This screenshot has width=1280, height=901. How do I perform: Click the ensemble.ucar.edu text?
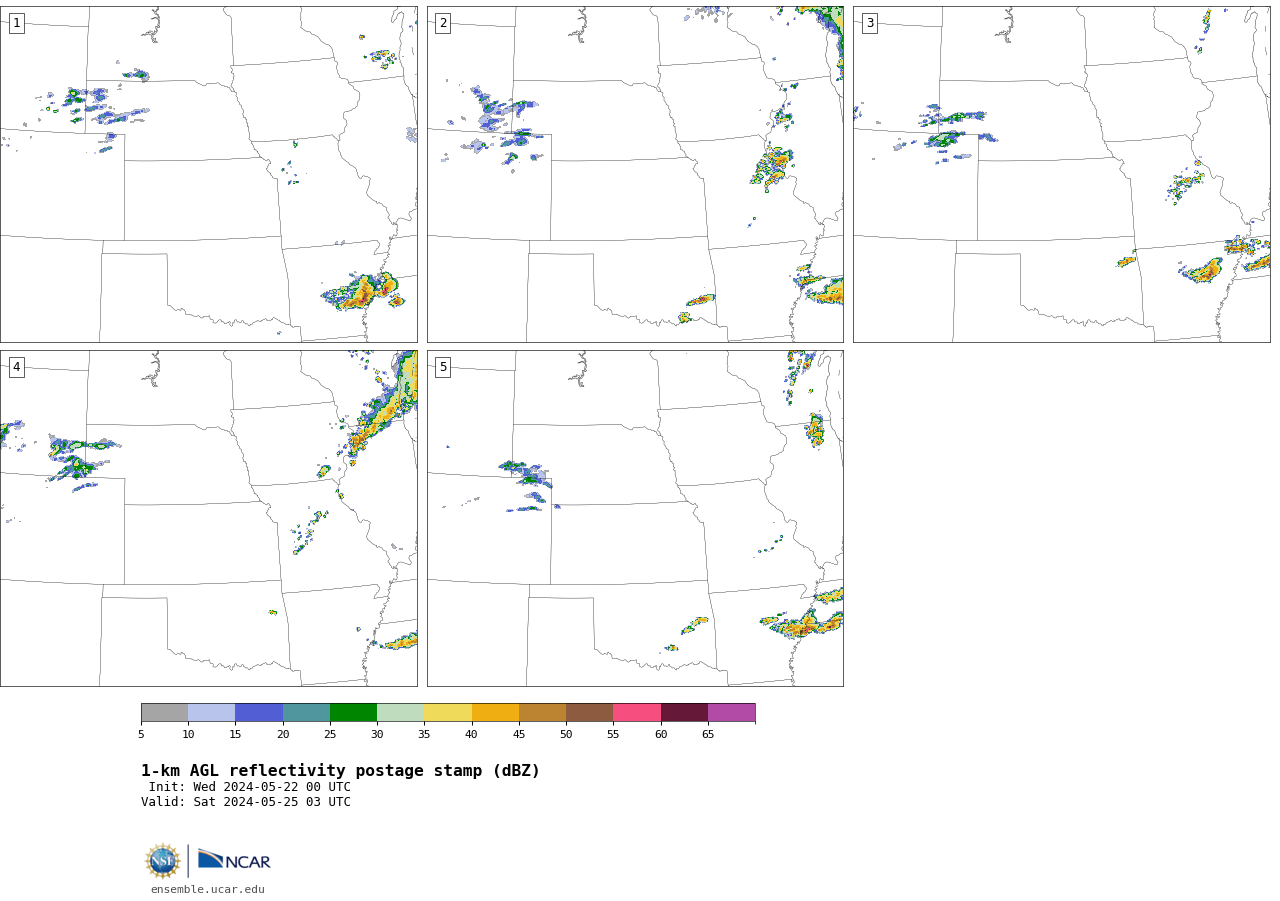pyautogui.click(x=208, y=889)
